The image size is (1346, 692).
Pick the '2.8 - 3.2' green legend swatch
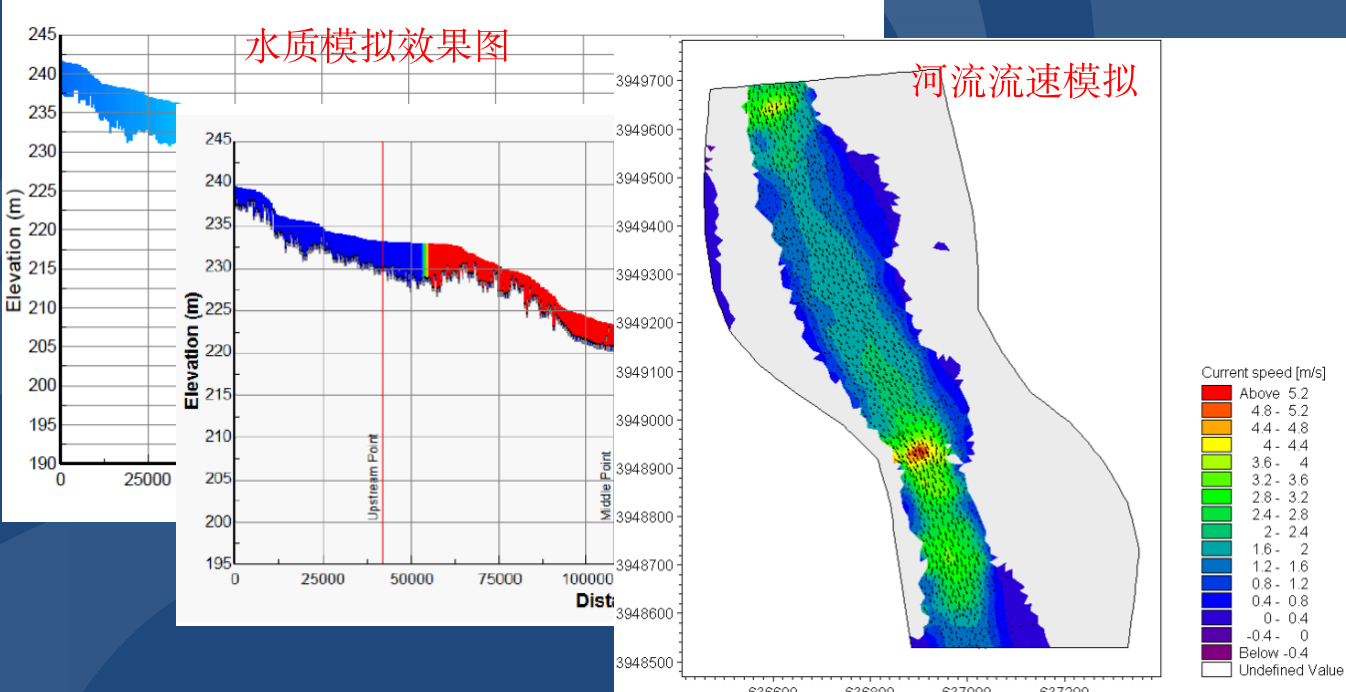[x=1216, y=497]
